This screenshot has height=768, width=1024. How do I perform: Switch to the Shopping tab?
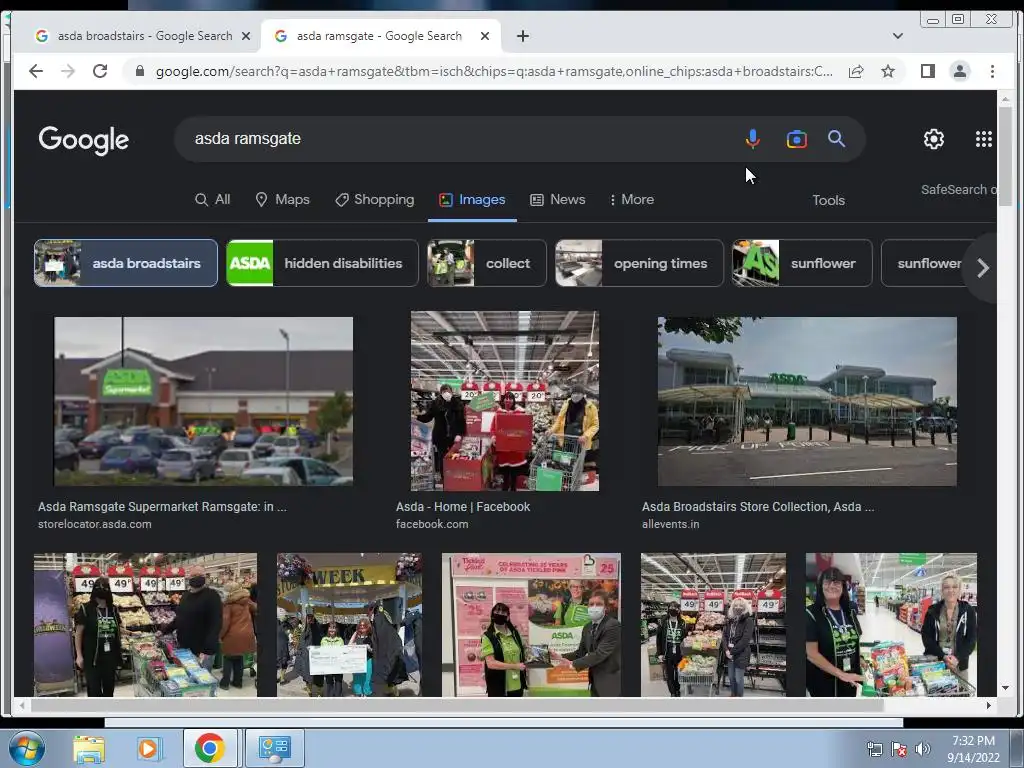click(x=374, y=199)
